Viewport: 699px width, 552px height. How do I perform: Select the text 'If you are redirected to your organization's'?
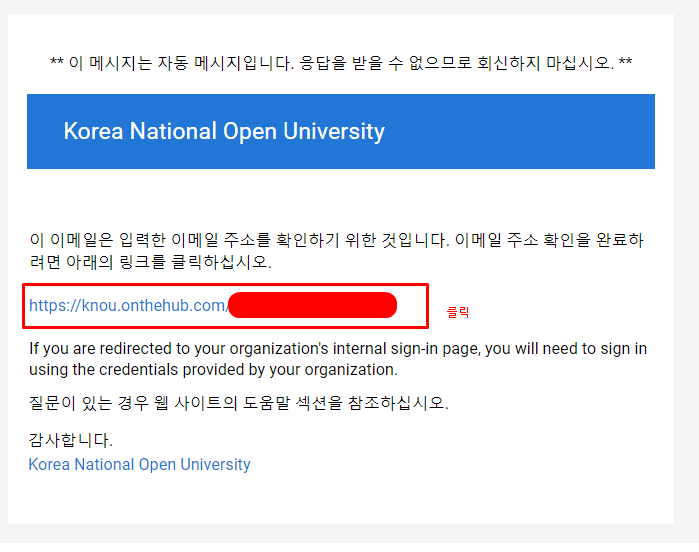point(179,349)
